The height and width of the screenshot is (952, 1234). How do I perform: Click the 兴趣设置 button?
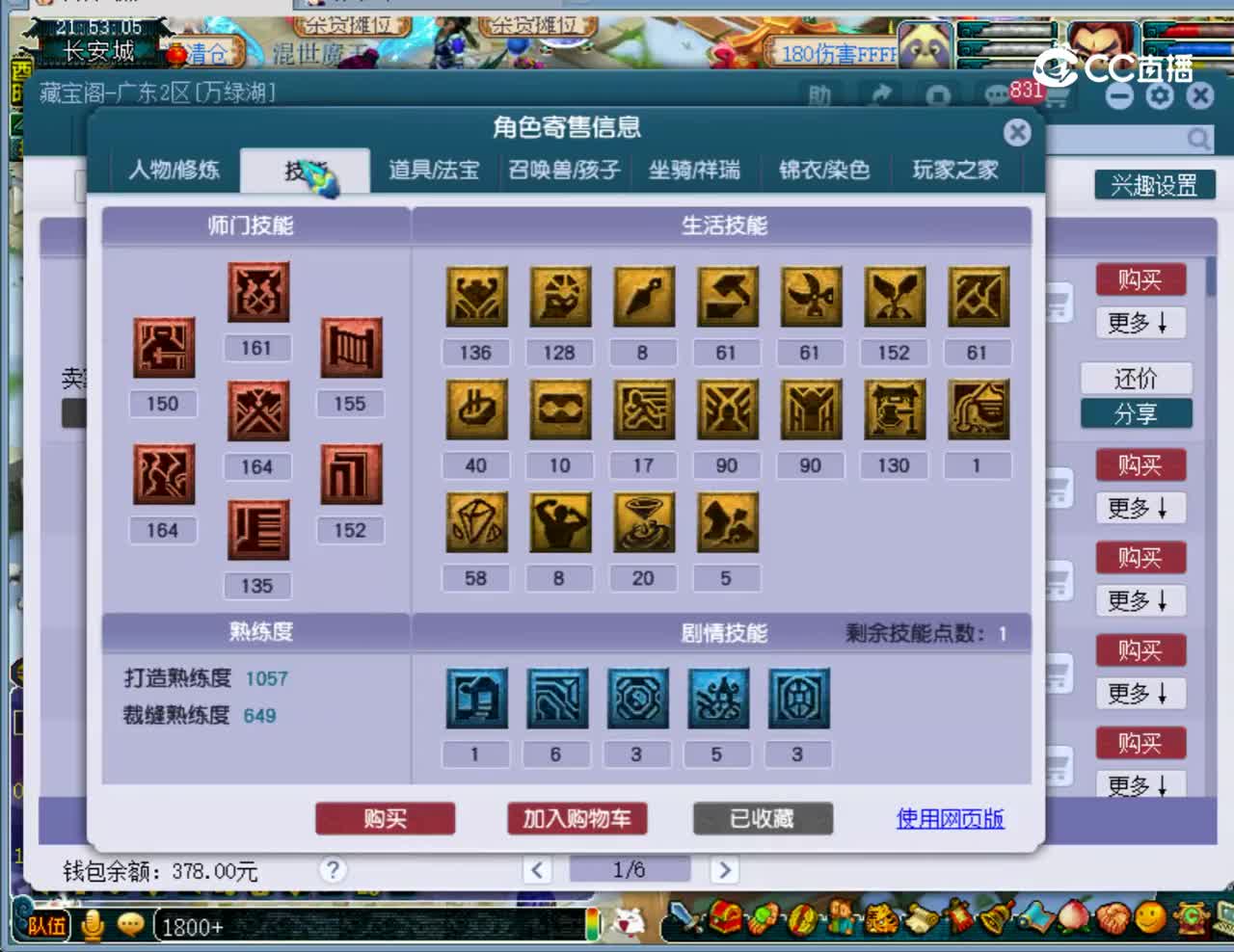[1155, 185]
